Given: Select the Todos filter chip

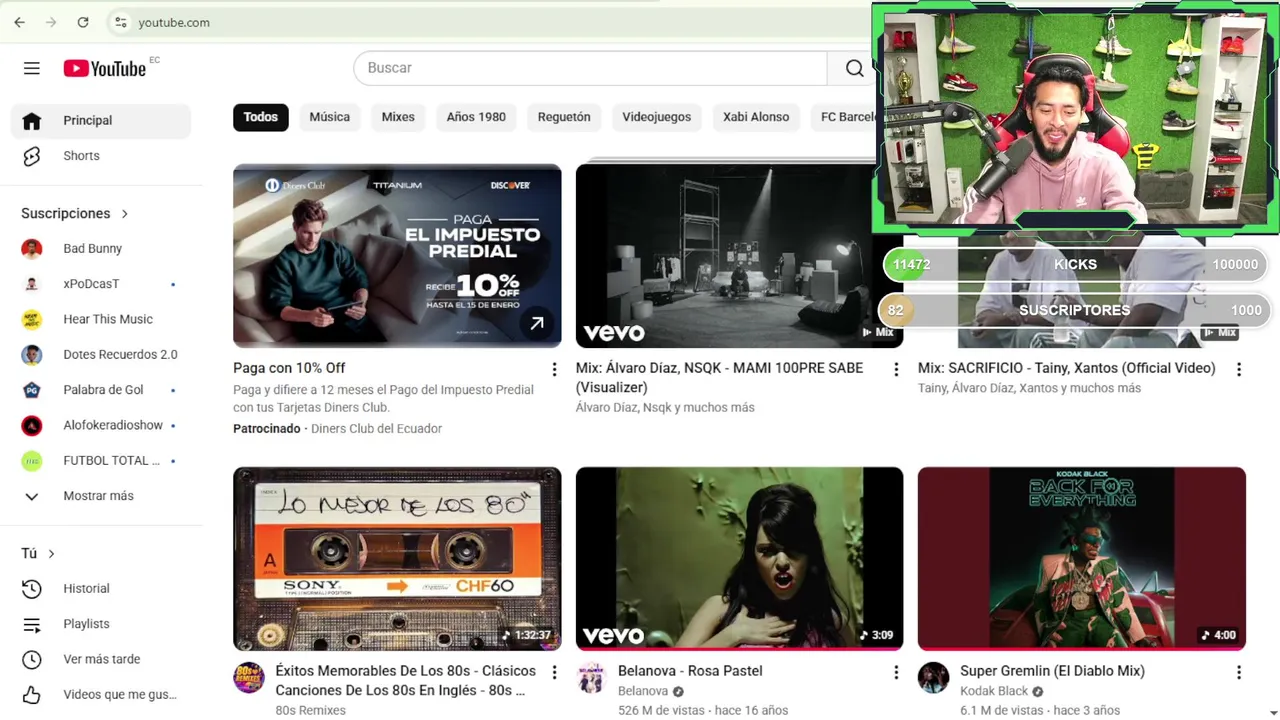Looking at the screenshot, I should click(x=261, y=117).
